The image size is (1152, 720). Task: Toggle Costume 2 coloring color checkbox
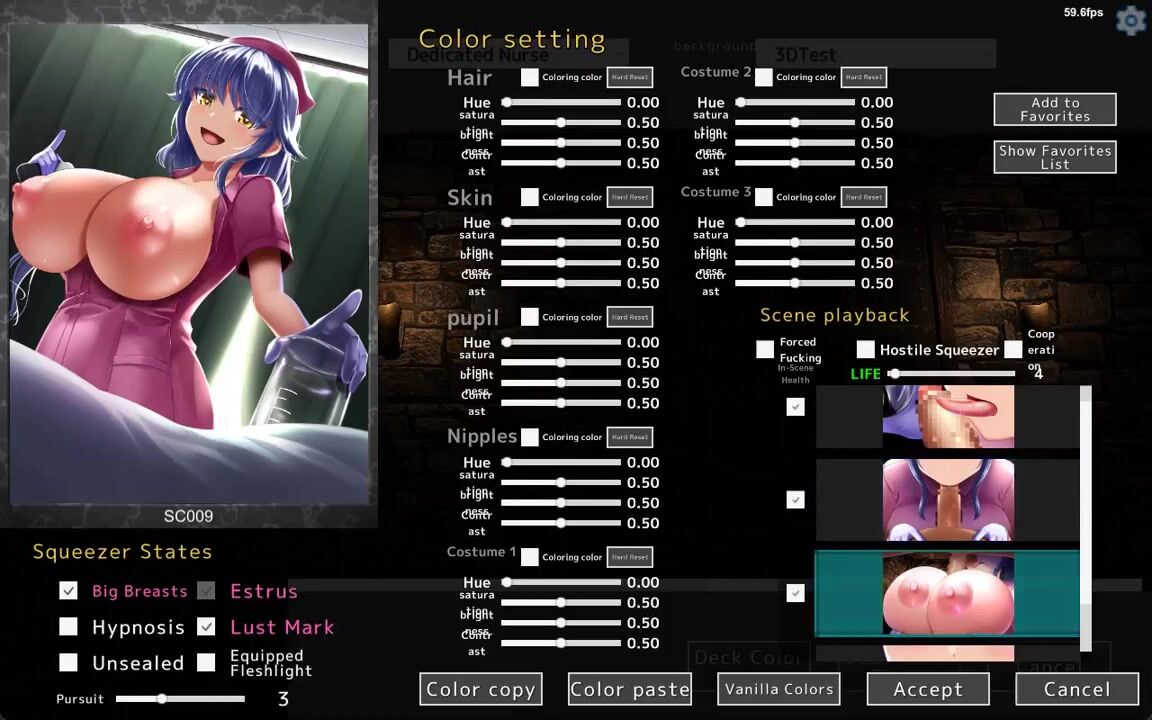pos(764,77)
